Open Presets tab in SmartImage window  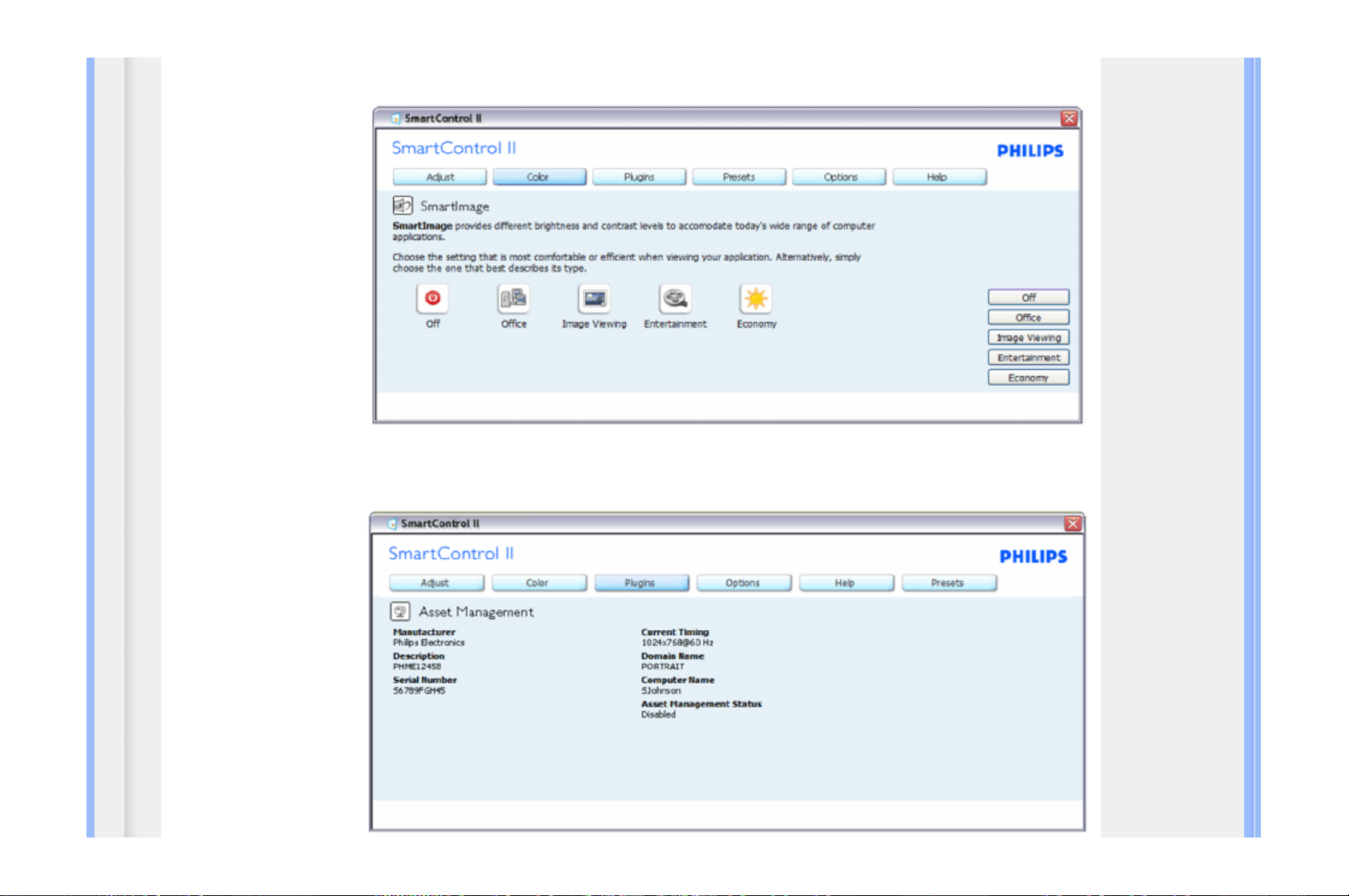click(739, 177)
